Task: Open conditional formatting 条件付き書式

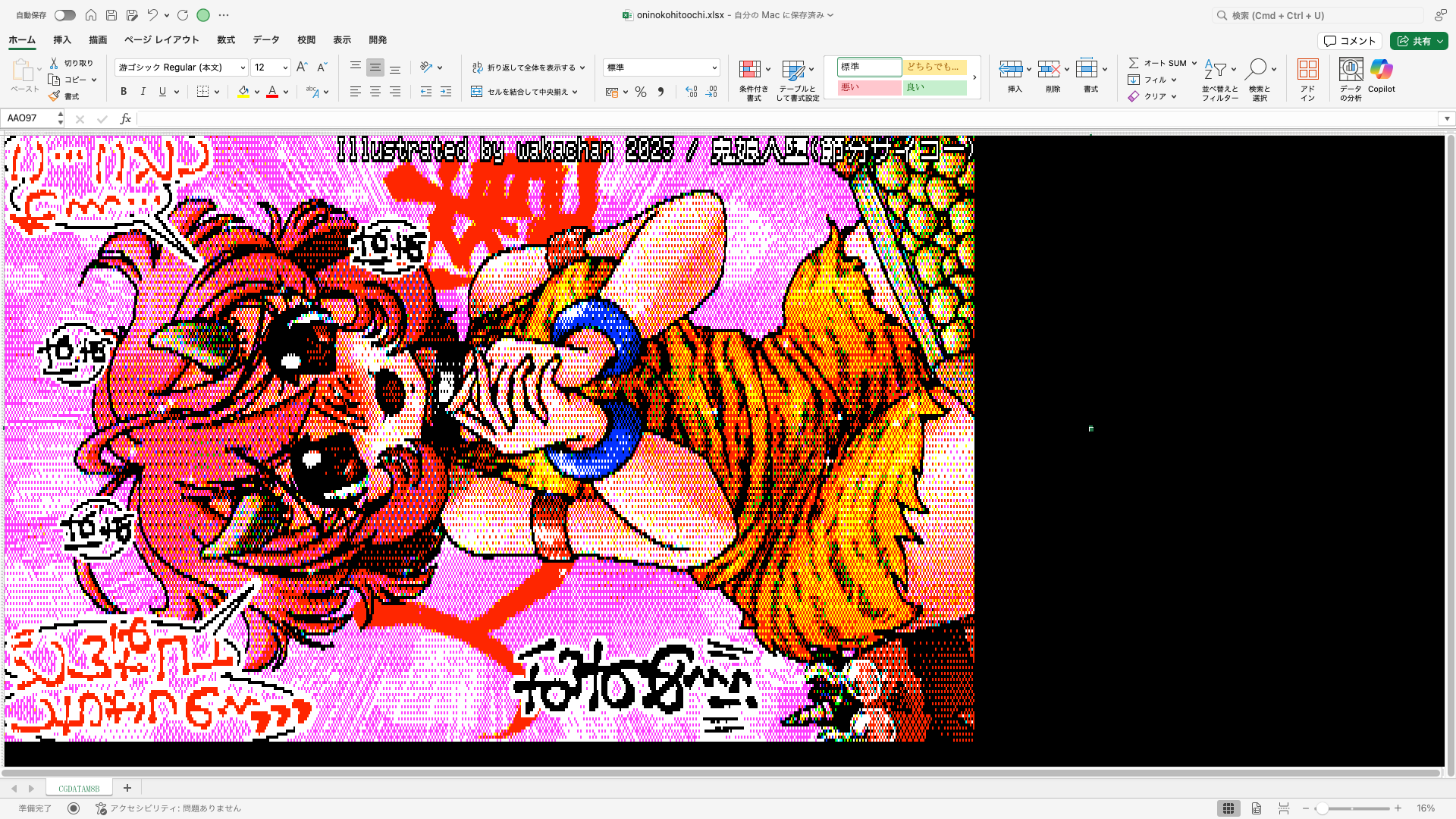Action: pos(754,80)
